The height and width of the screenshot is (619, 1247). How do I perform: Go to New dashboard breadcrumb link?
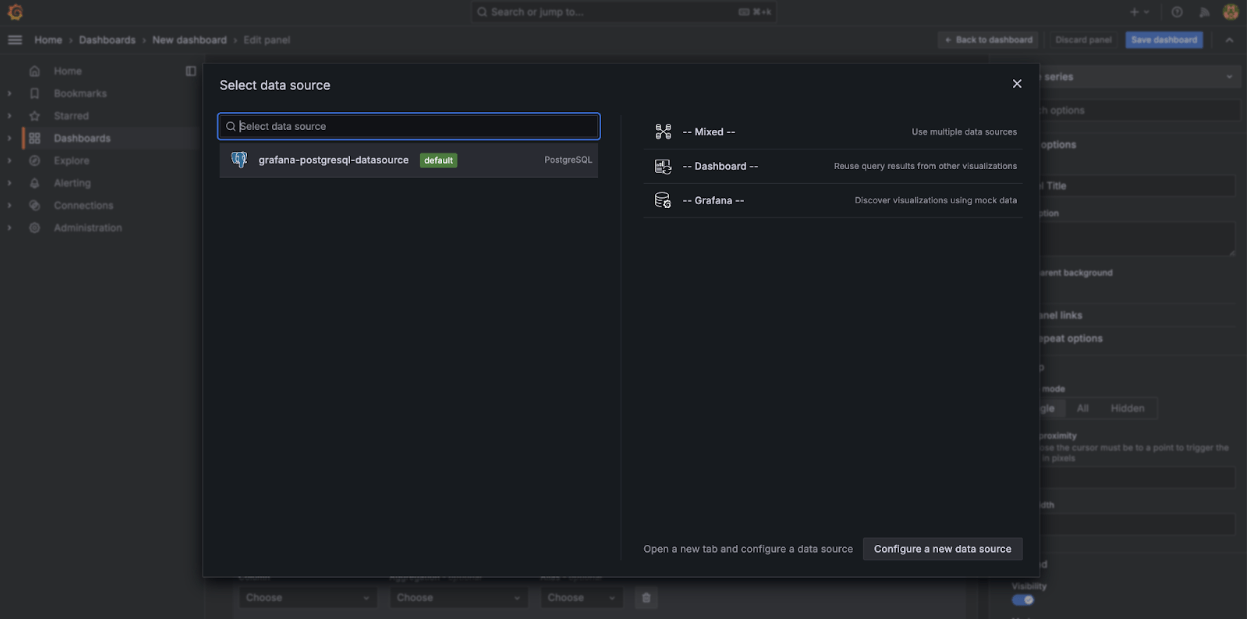tap(189, 40)
